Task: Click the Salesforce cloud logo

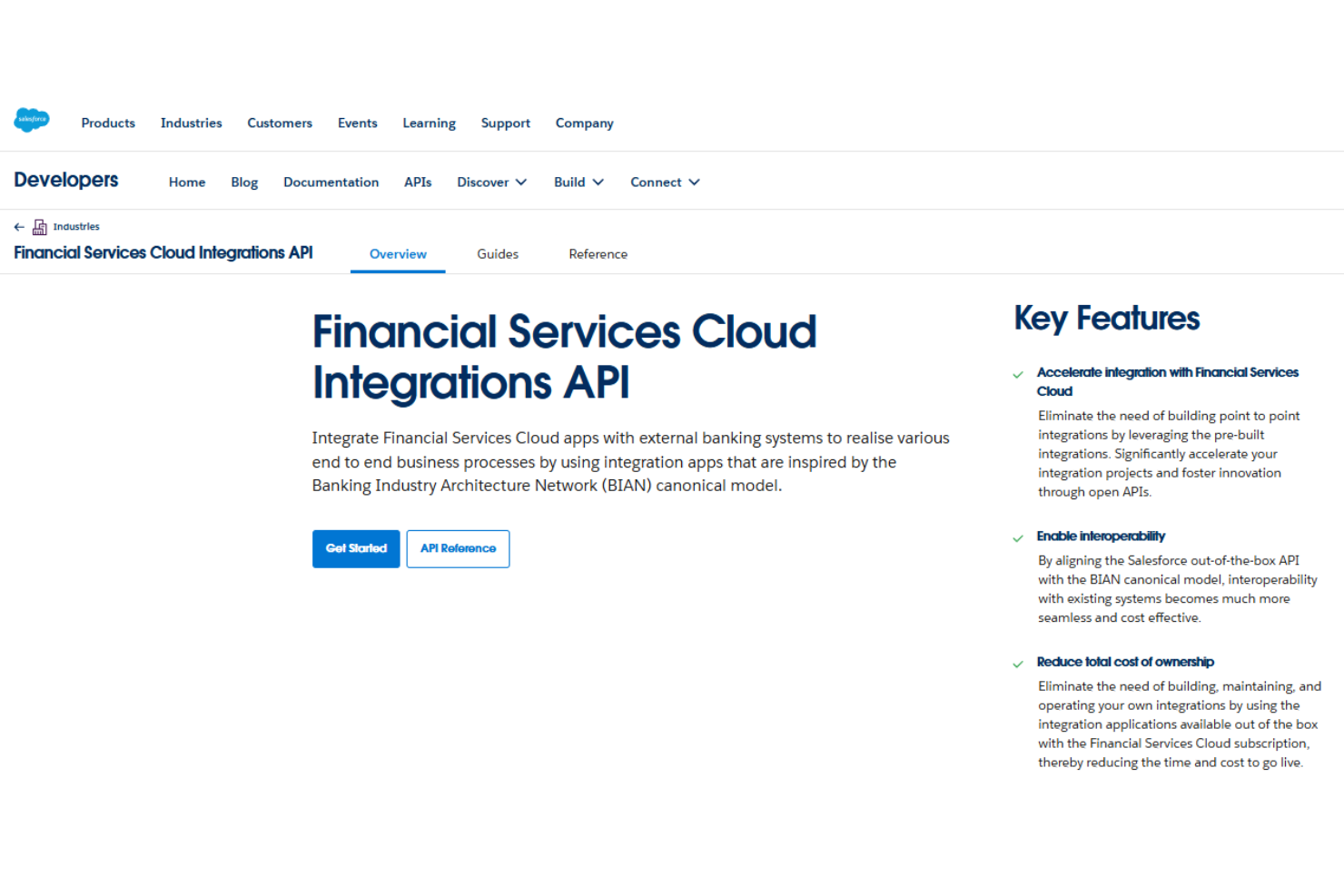Action: [x=31, y=120]
